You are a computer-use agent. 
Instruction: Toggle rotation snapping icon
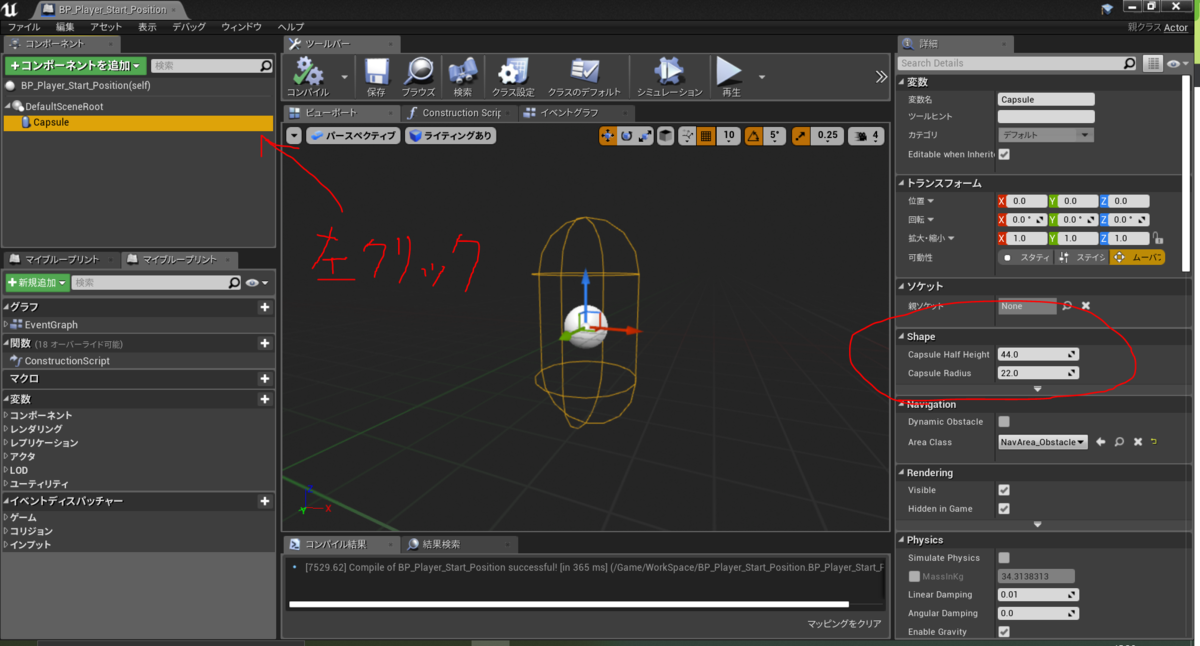click(x=752, y=136)
